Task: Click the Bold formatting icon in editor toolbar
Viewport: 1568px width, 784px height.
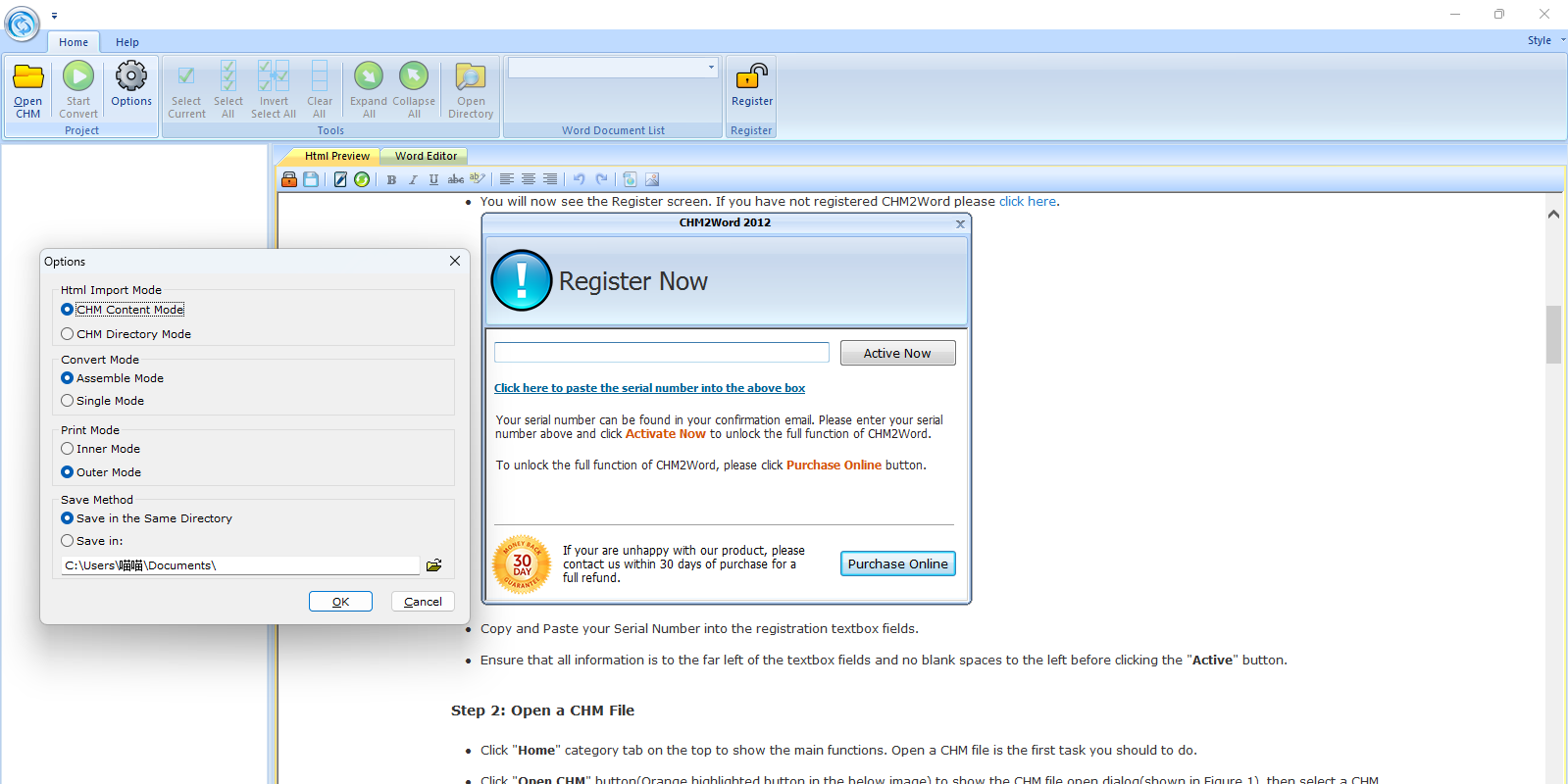Action: tap(391, 179)
